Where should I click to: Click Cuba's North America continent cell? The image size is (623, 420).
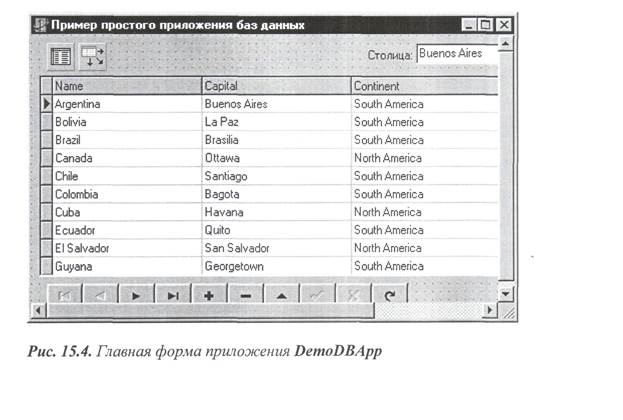click(x=425, y=212)
